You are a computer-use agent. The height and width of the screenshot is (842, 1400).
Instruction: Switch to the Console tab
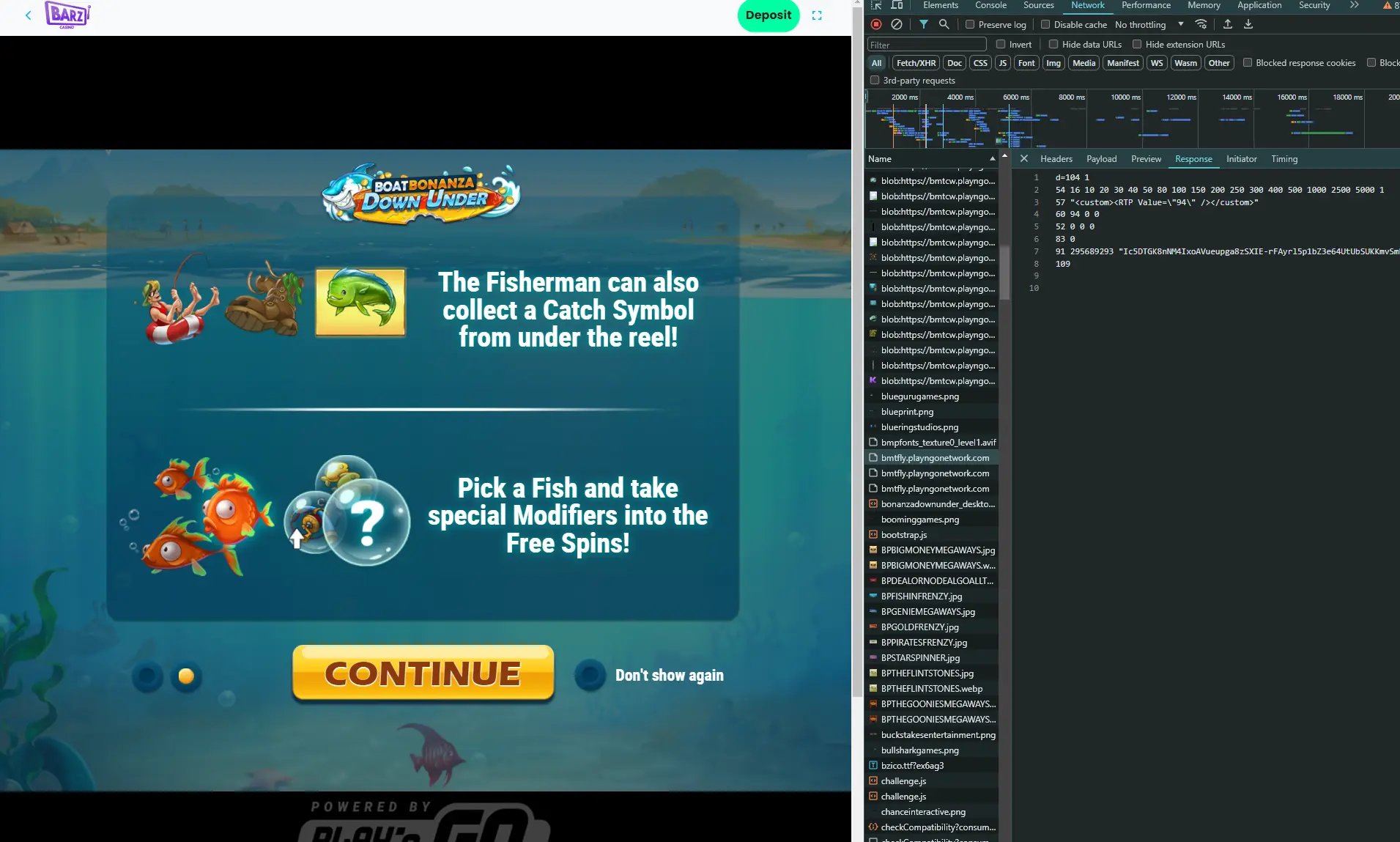point(990,5)
